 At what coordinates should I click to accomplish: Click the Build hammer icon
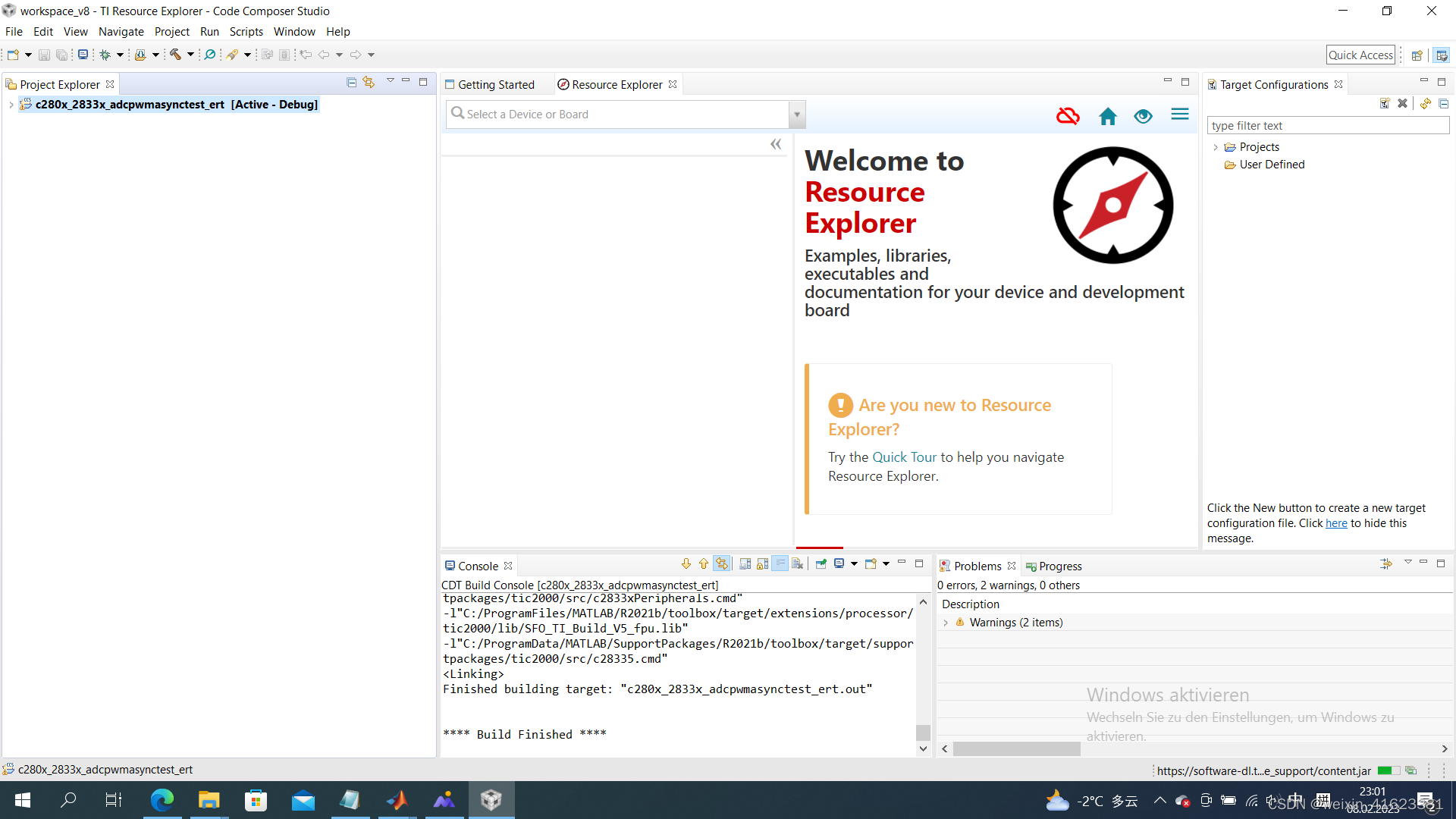pyautogui.click(x=175, y=55)
